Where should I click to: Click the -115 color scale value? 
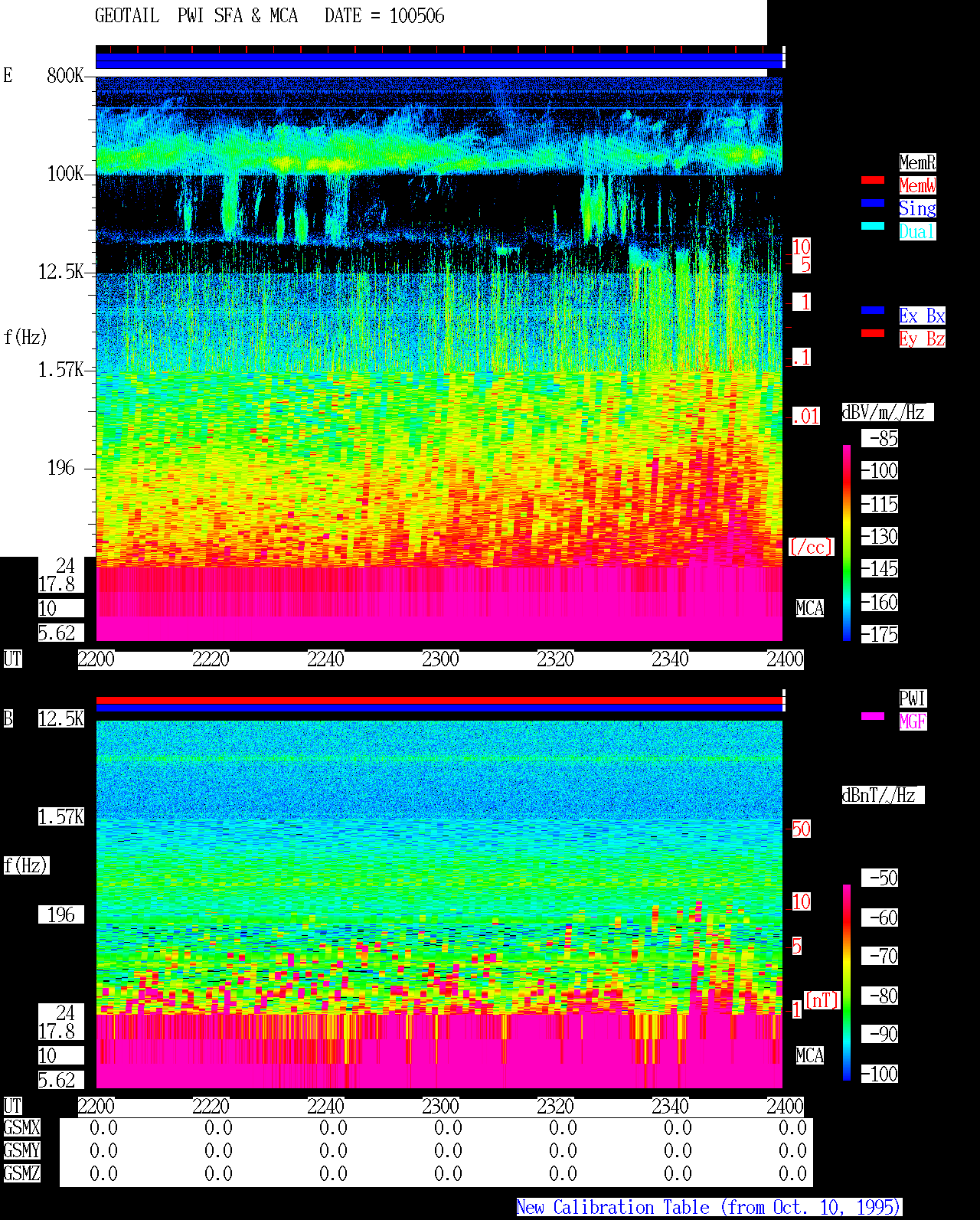880,504
